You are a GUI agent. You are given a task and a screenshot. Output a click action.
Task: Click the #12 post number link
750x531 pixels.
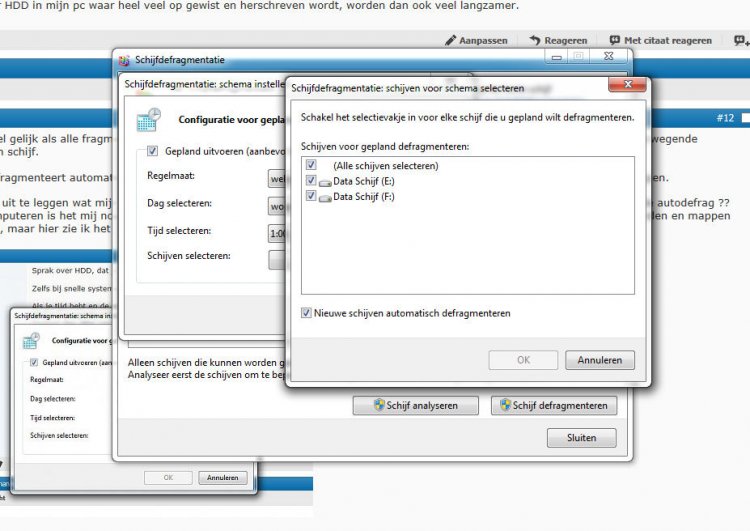tap(725, 118)
